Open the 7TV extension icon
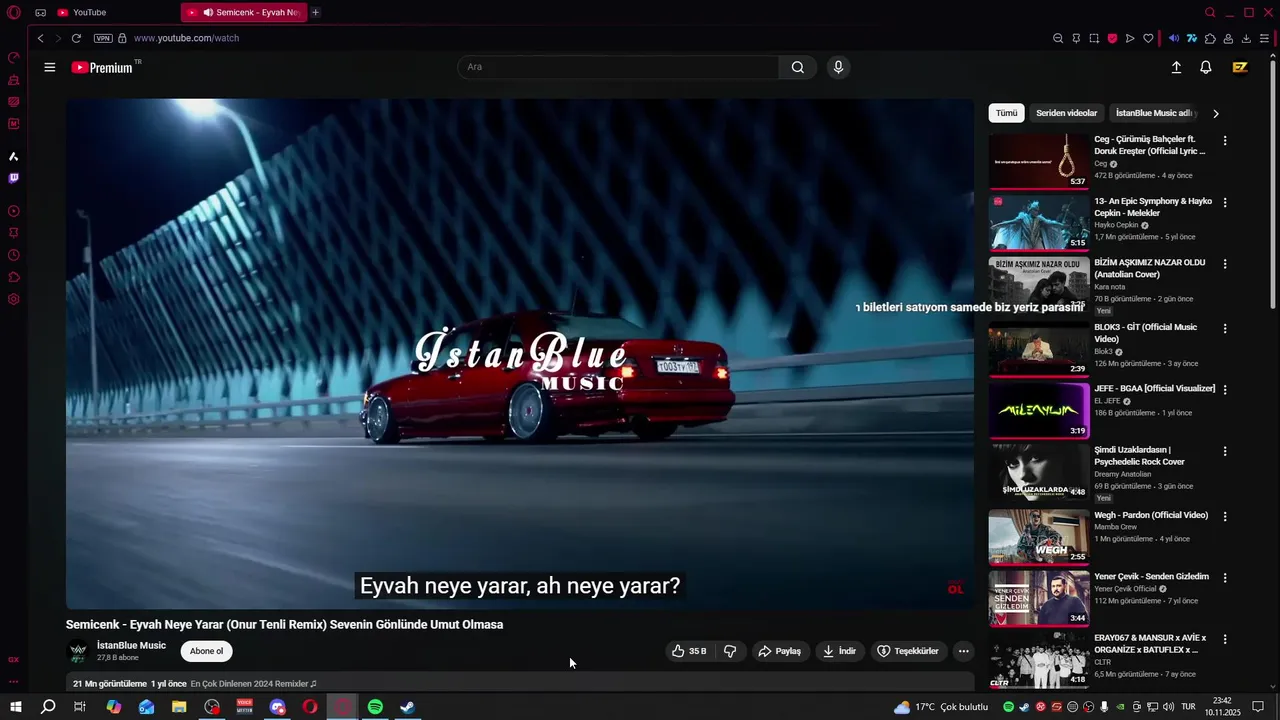Viewport: 1280px width, 720px height. point(1192,38)
